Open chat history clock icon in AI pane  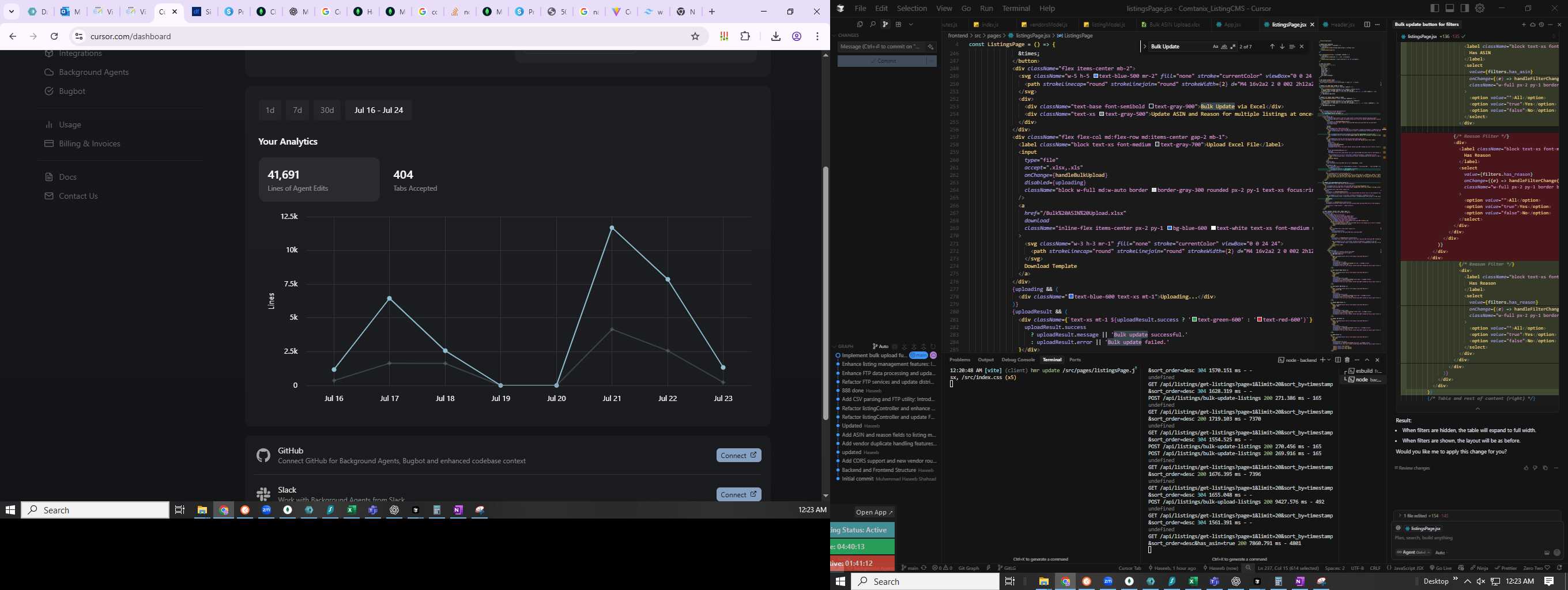1541,25
